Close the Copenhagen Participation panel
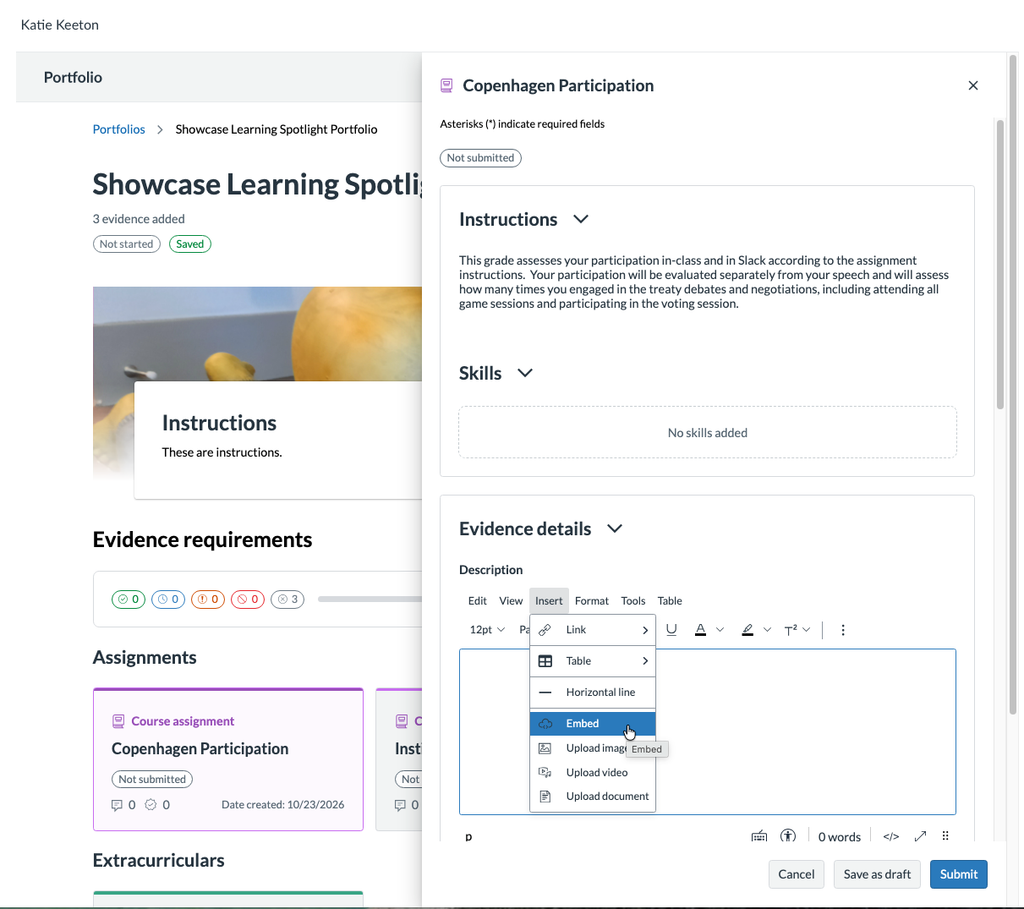The width and height of the screenshot is (1024, 909). coord(972,86)
